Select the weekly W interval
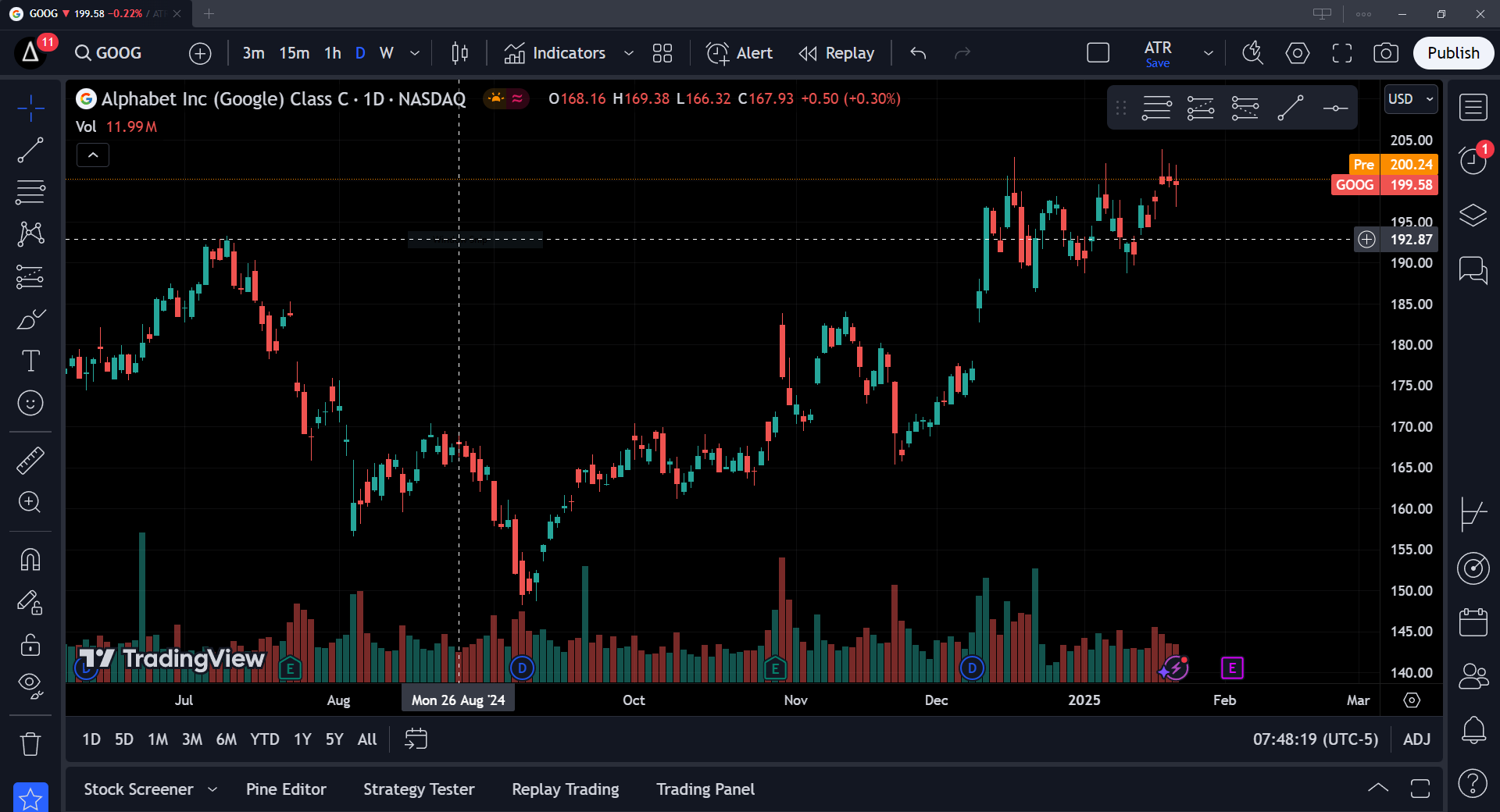This screenshot has width=1500, height=812. click(387, 53)
